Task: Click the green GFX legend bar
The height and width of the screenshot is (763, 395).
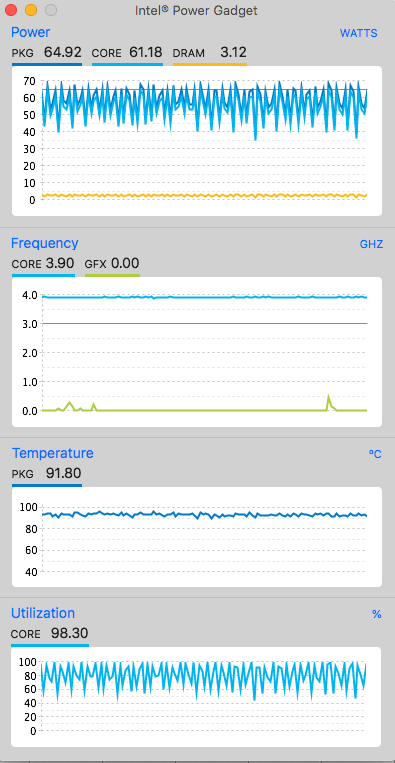Action: click(x=112, y=275)
